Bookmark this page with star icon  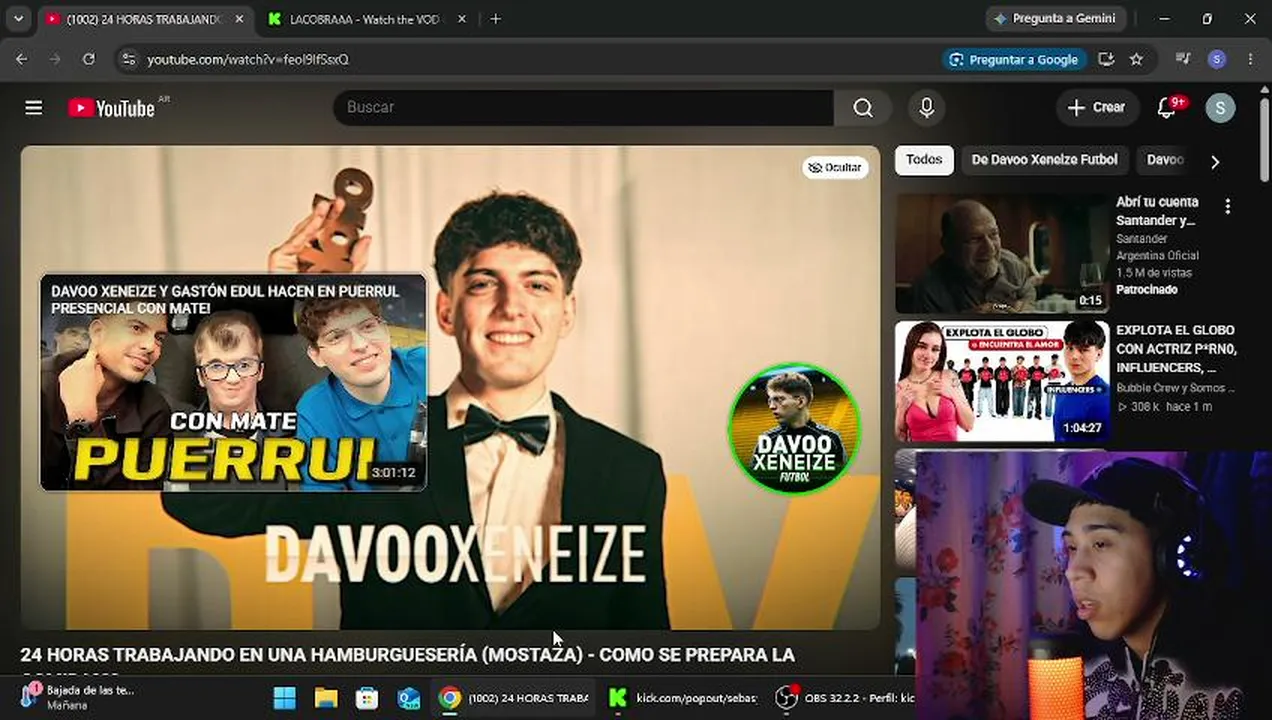[1136, 59]
